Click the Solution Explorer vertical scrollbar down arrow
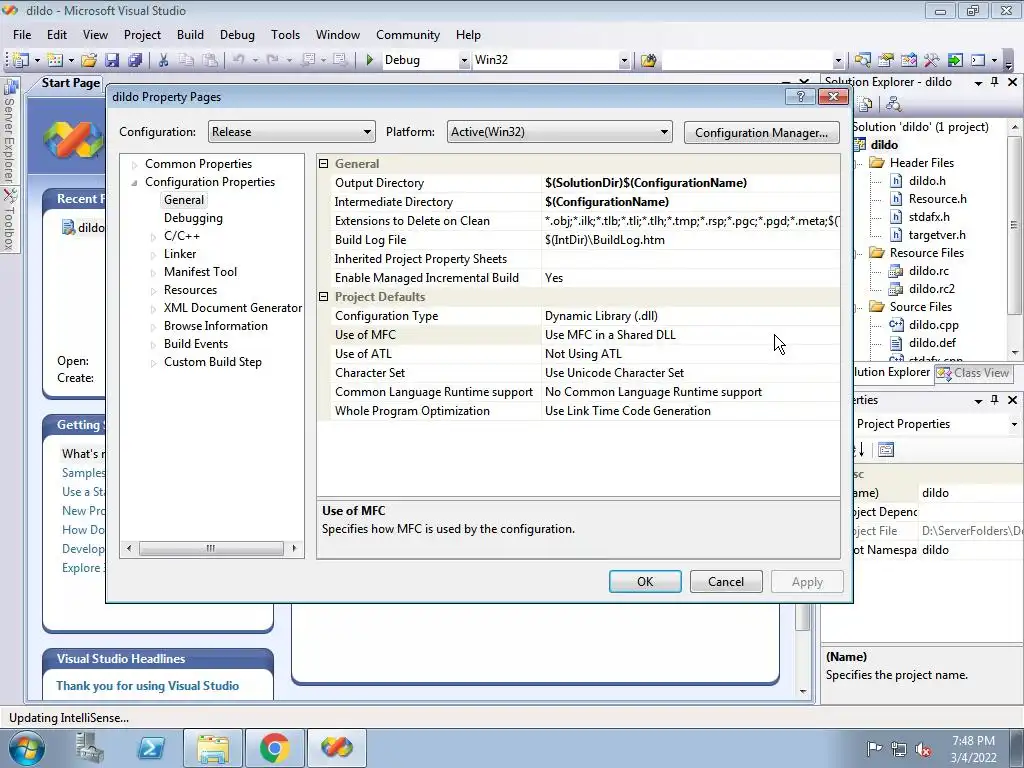Screen dimensions: 1024x768 pos(1014,353)
